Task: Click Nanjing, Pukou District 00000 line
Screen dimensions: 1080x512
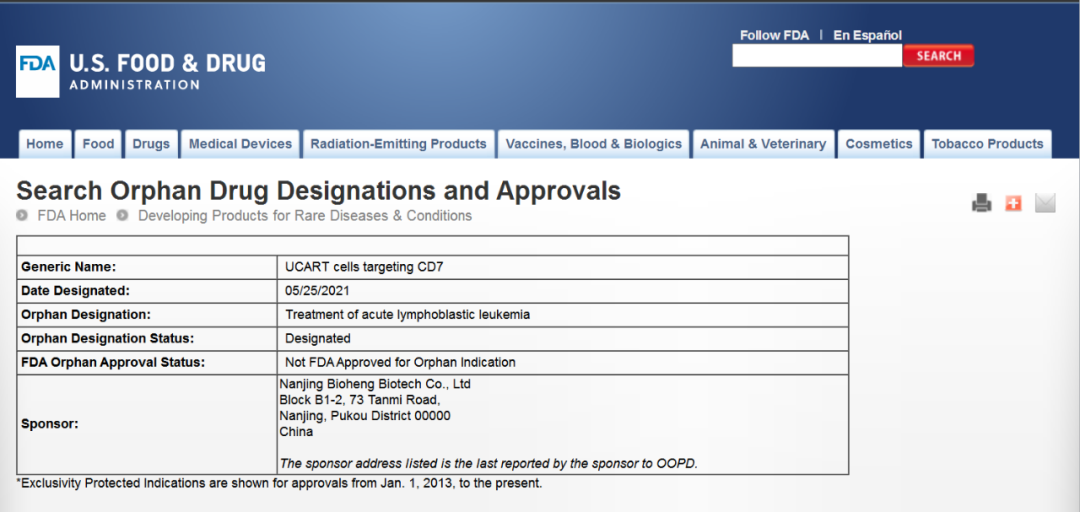Action: coord(365,416)
